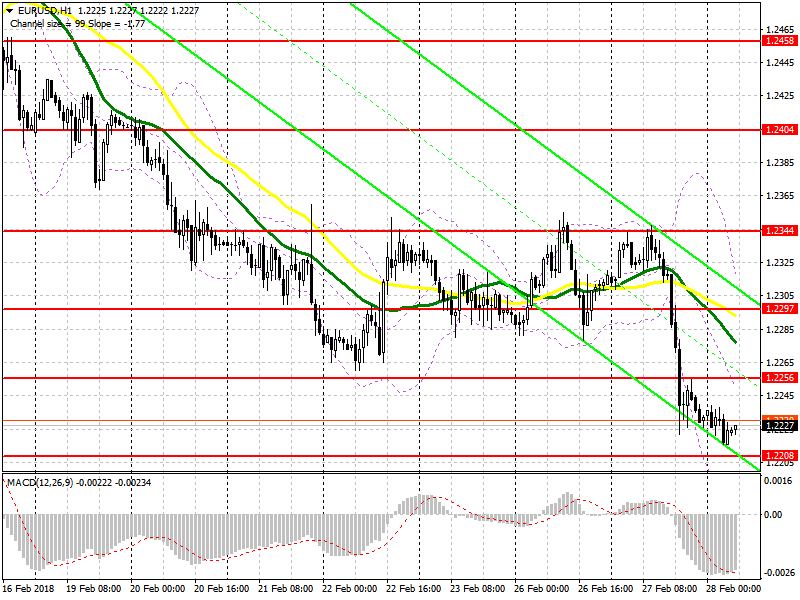Click the 16 Feb 2018 date label

click(28, 589)
